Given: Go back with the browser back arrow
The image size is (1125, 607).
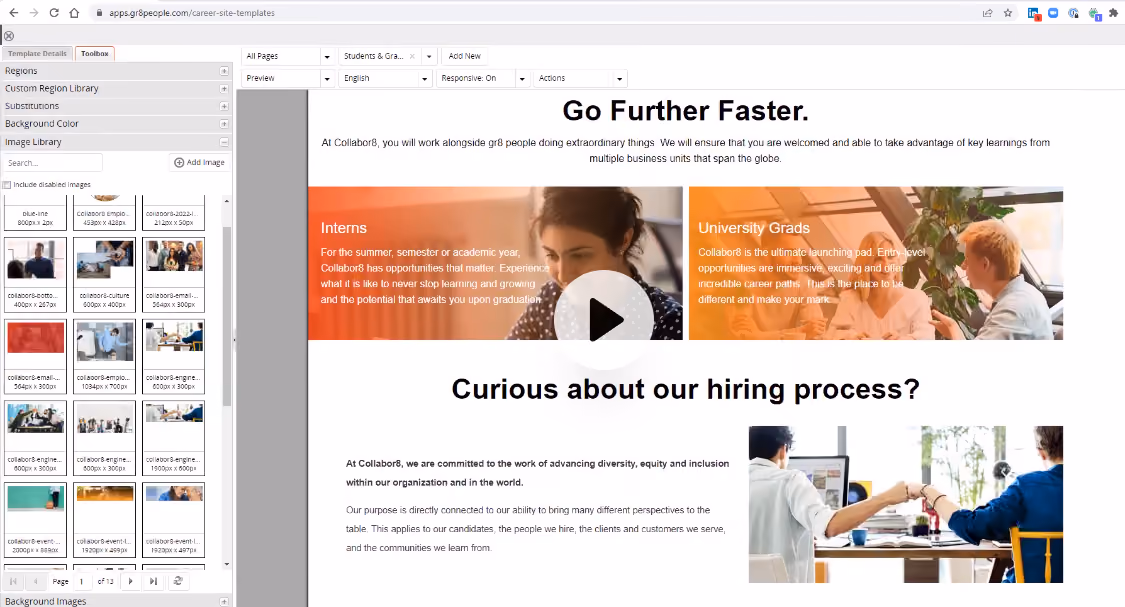Looking at the screenshot, I should [14, 13].
